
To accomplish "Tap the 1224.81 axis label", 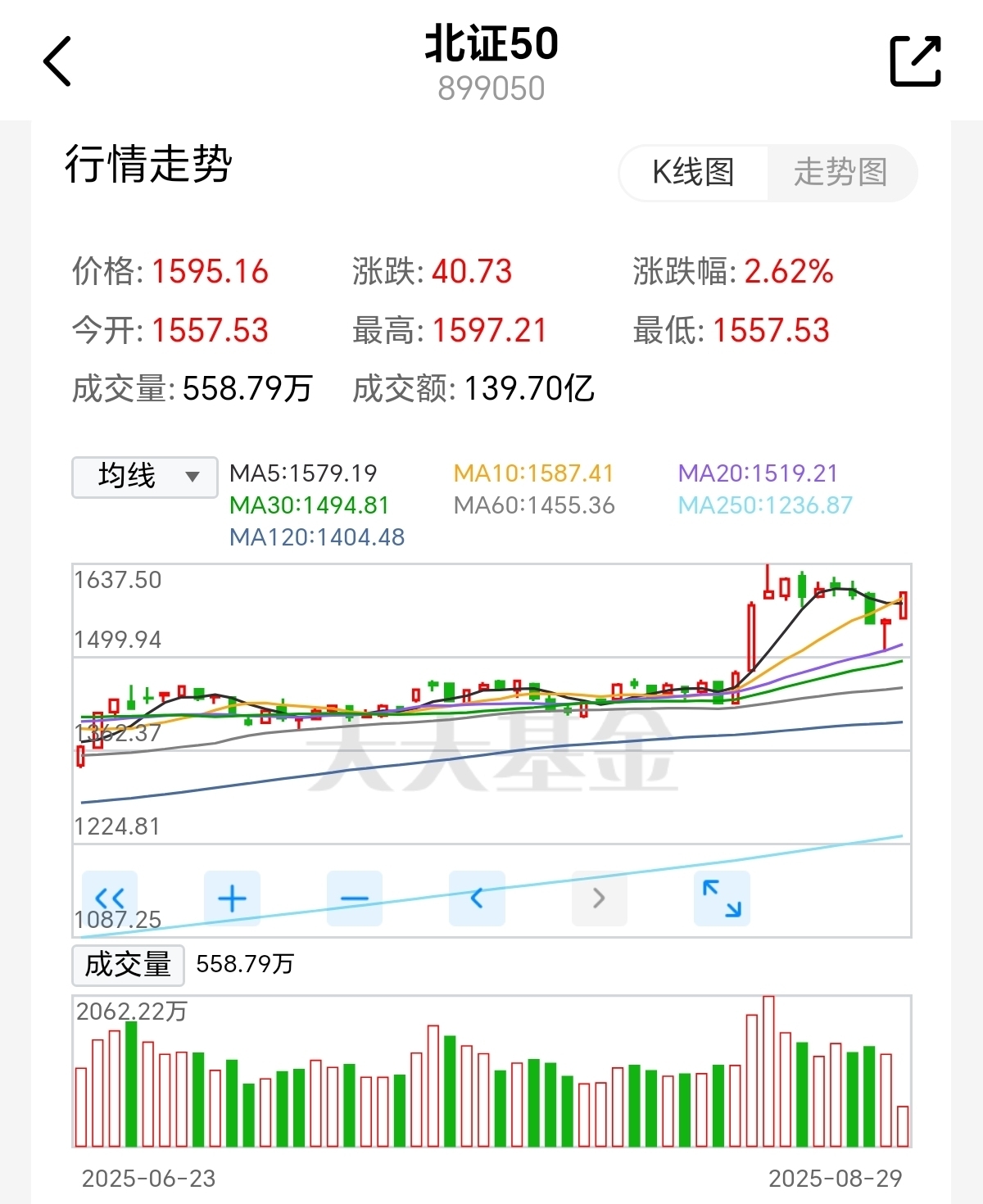I will [x=117, y=826].
